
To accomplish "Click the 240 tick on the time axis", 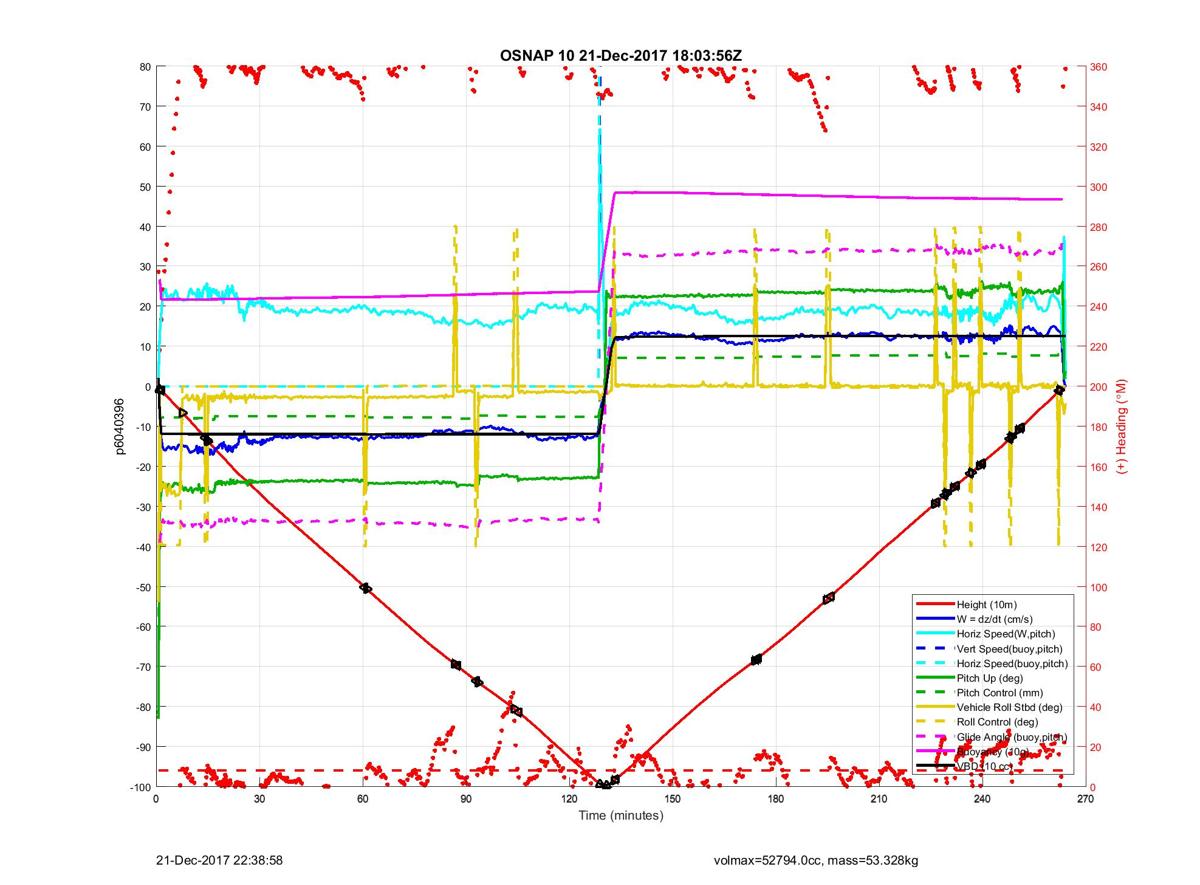I will (982, 799).
